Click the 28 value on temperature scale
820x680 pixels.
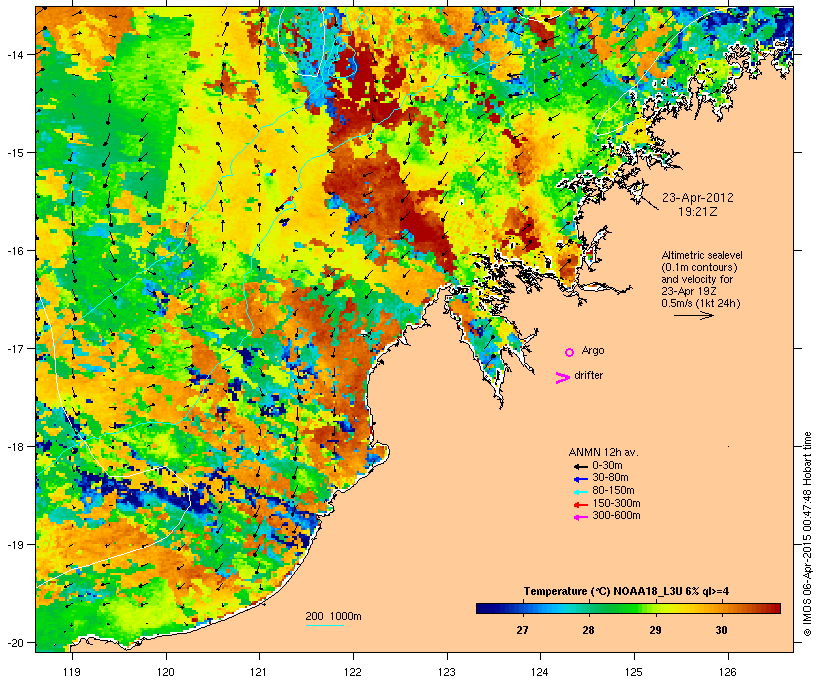point(588,630)
